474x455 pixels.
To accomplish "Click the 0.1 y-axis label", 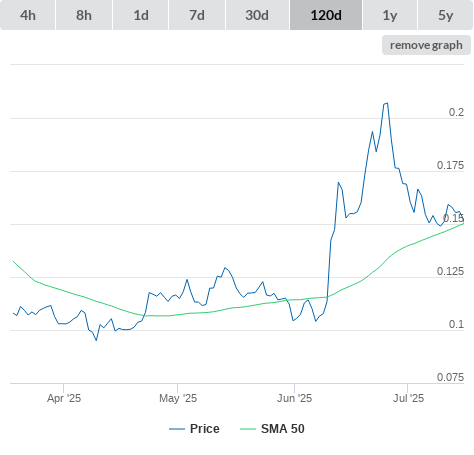I will pyautogui.click(x=456, y=324).
